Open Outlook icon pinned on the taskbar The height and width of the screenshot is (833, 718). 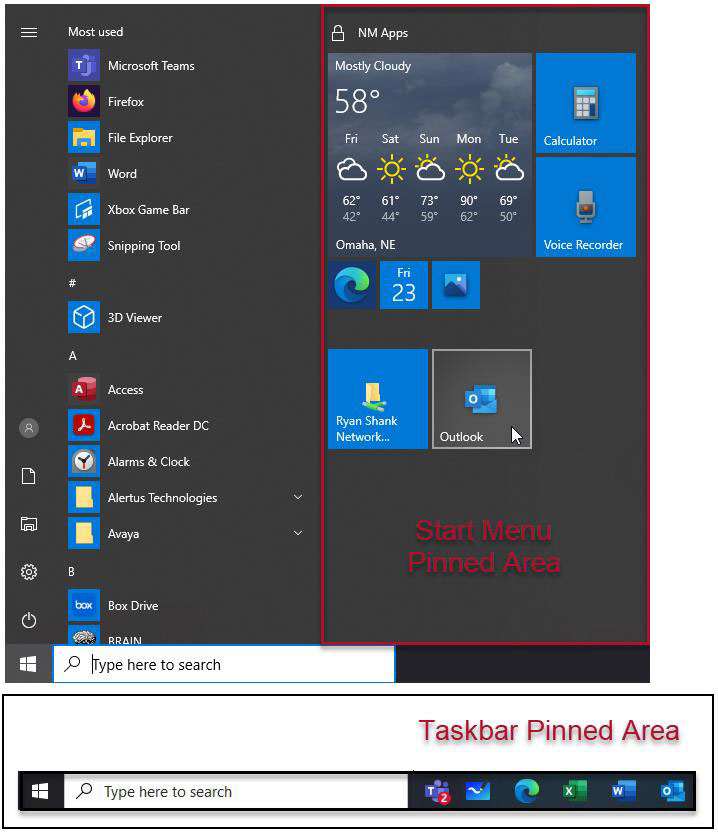click(672, 792)
